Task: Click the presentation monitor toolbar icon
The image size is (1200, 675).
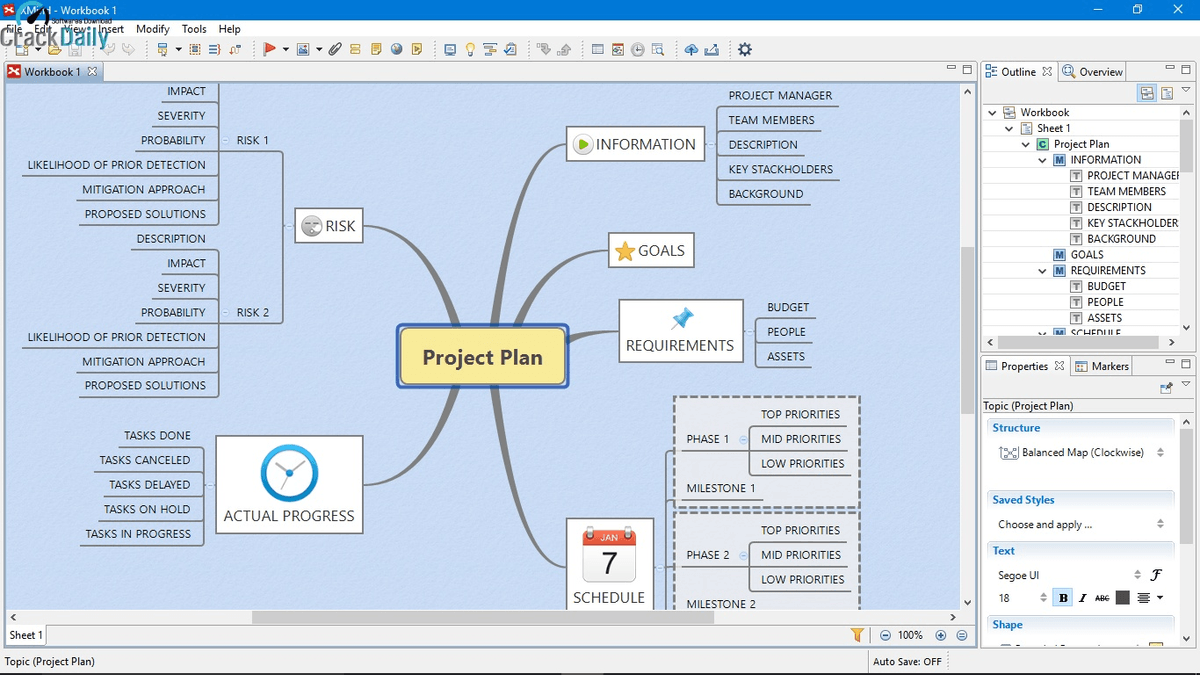Action: click(x=450, y=49)
